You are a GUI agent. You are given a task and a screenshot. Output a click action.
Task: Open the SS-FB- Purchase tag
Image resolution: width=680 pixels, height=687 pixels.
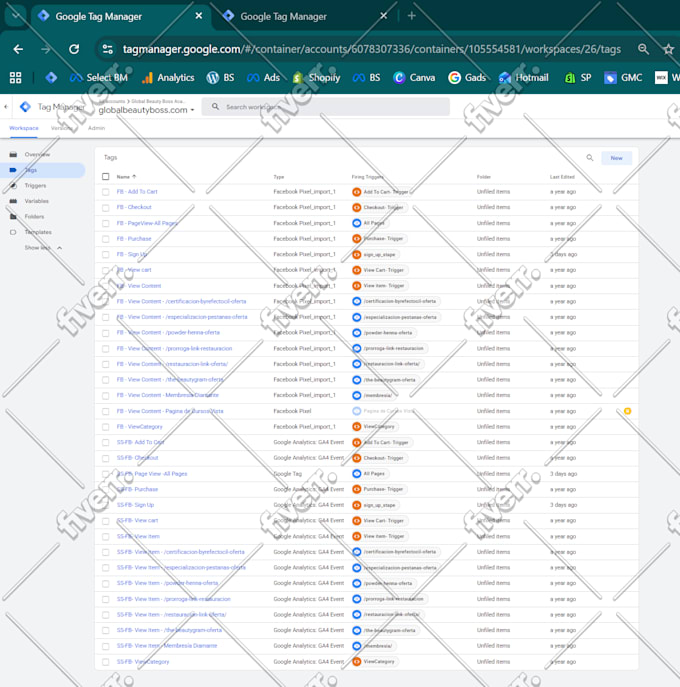pyautogui.click(x=137, y=489)
